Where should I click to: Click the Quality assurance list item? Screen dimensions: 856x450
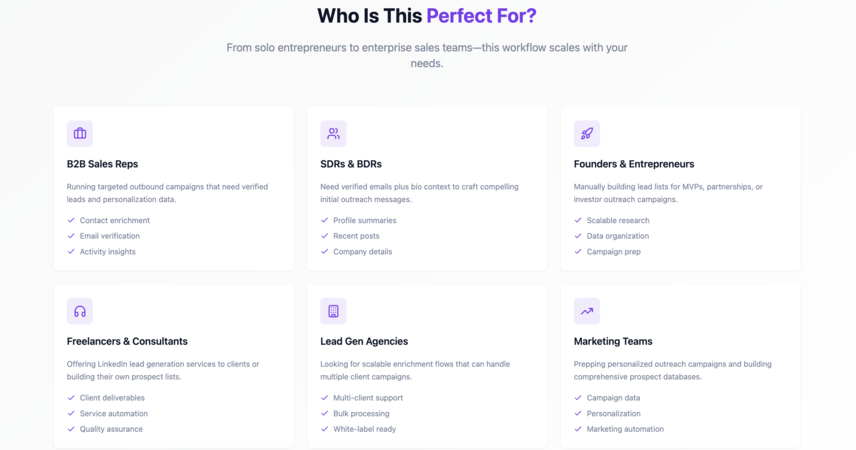pos(111,429)
